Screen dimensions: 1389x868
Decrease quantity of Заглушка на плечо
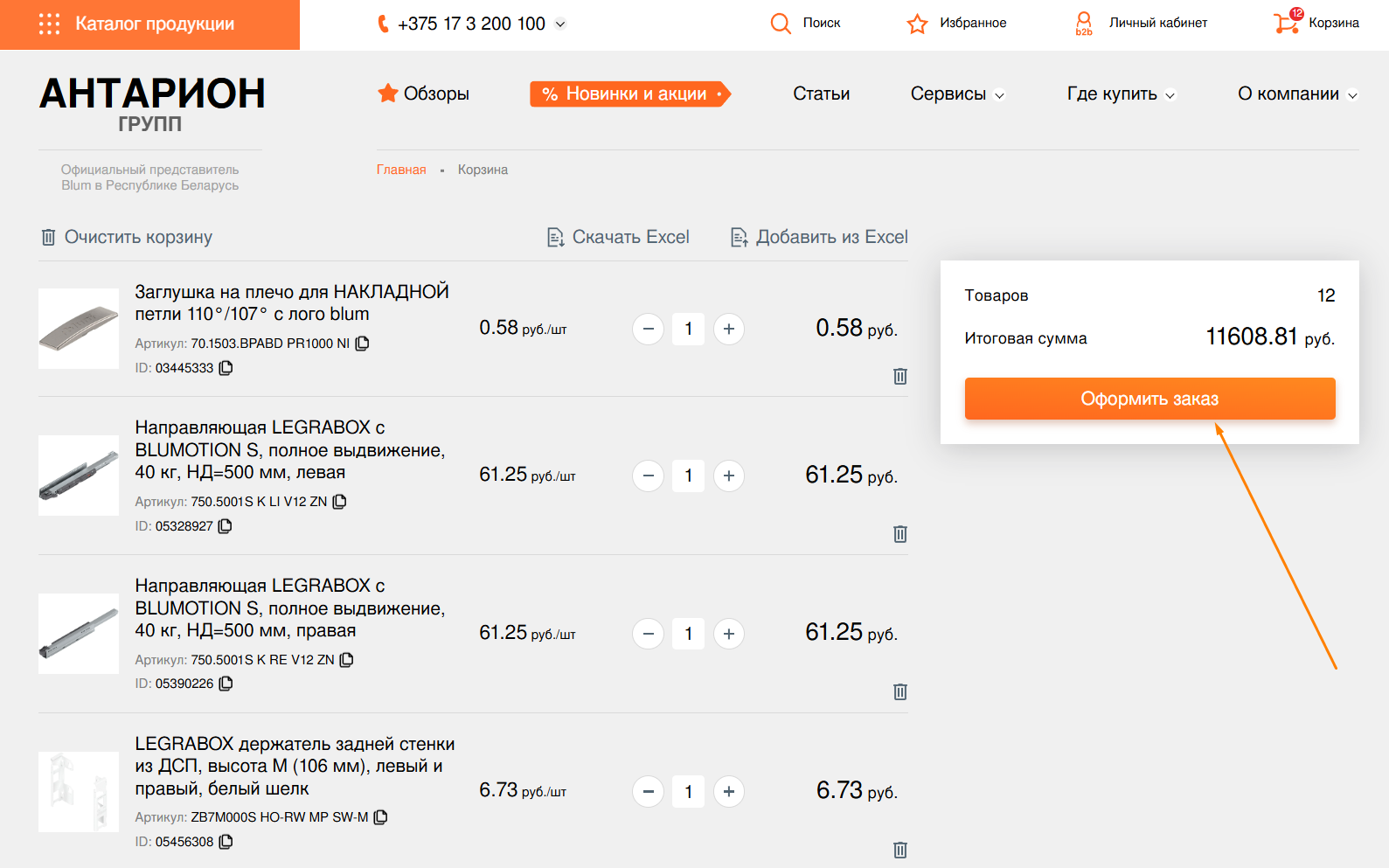[648, 330]
